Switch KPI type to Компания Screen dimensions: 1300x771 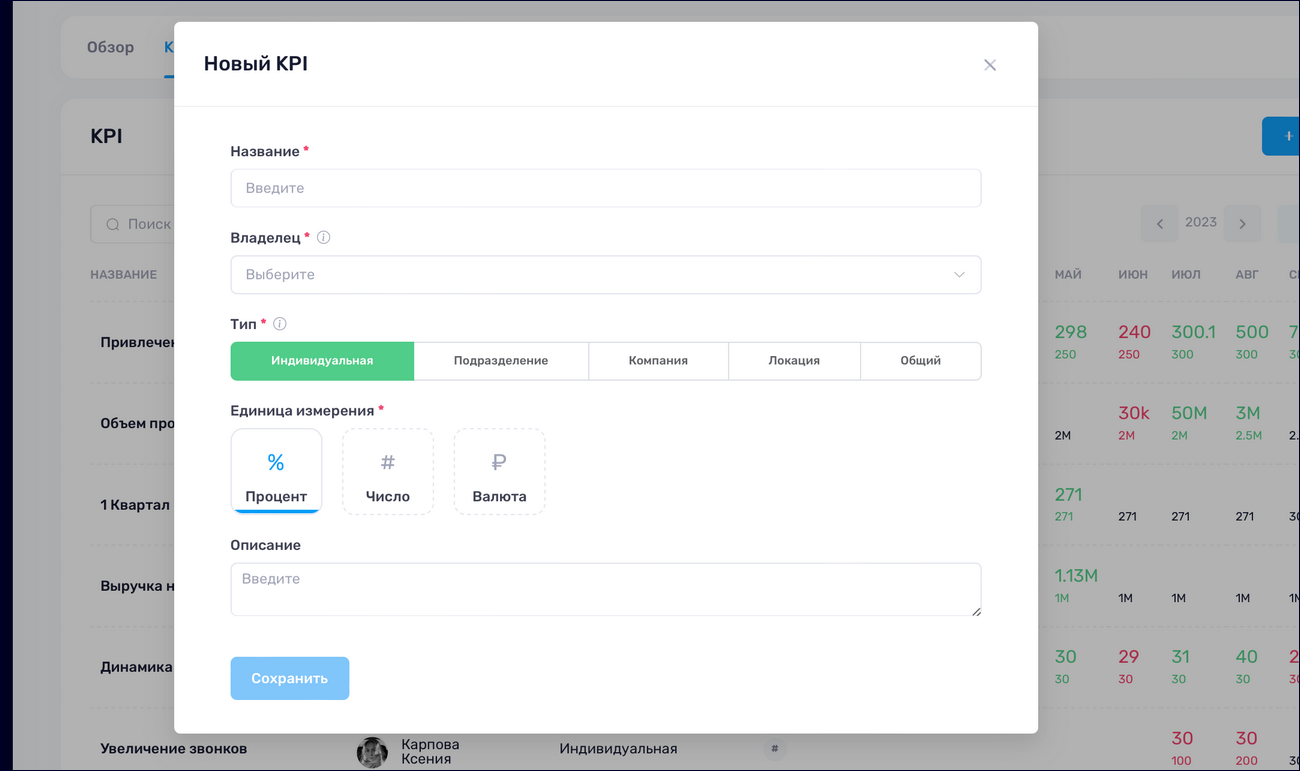658,360
